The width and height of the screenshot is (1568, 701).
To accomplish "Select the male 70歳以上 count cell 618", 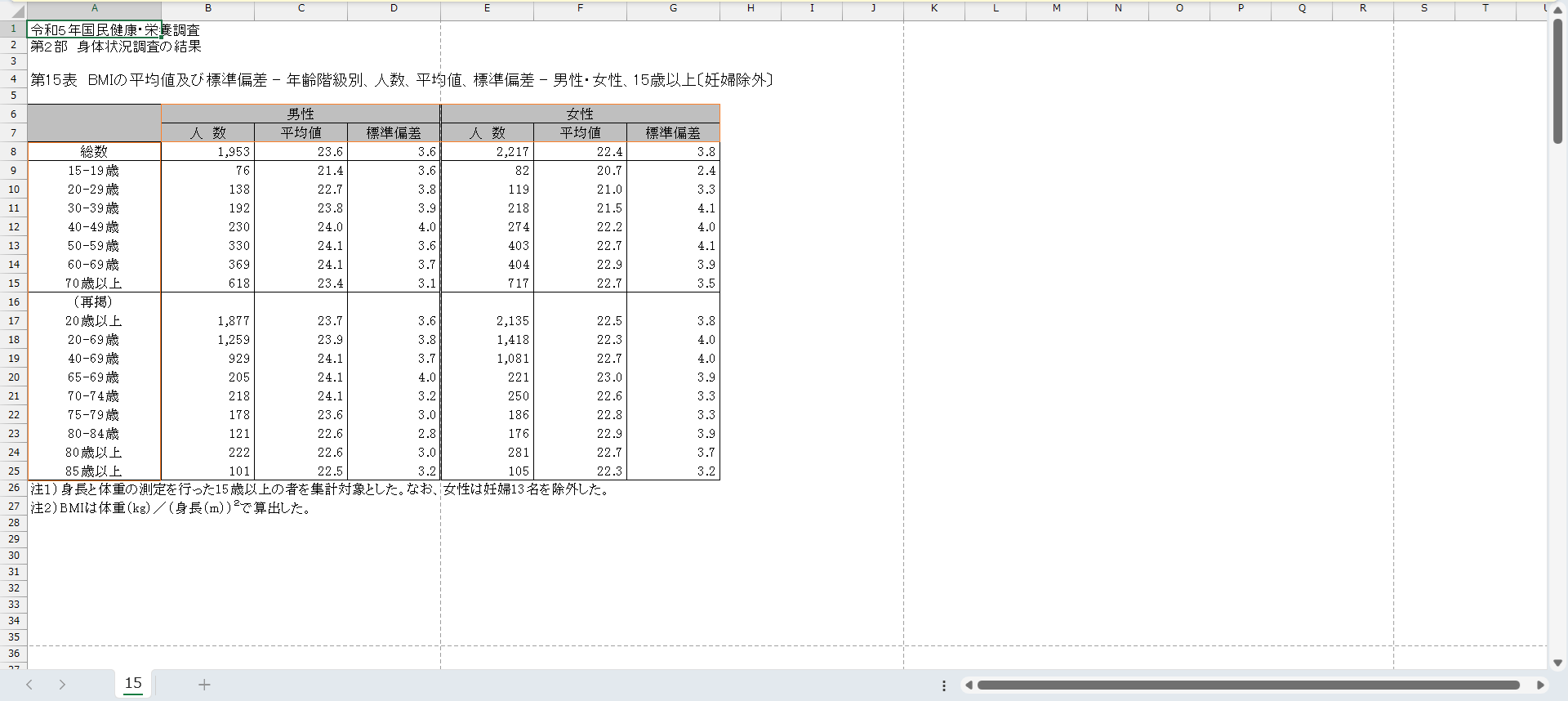I will 208,284.
